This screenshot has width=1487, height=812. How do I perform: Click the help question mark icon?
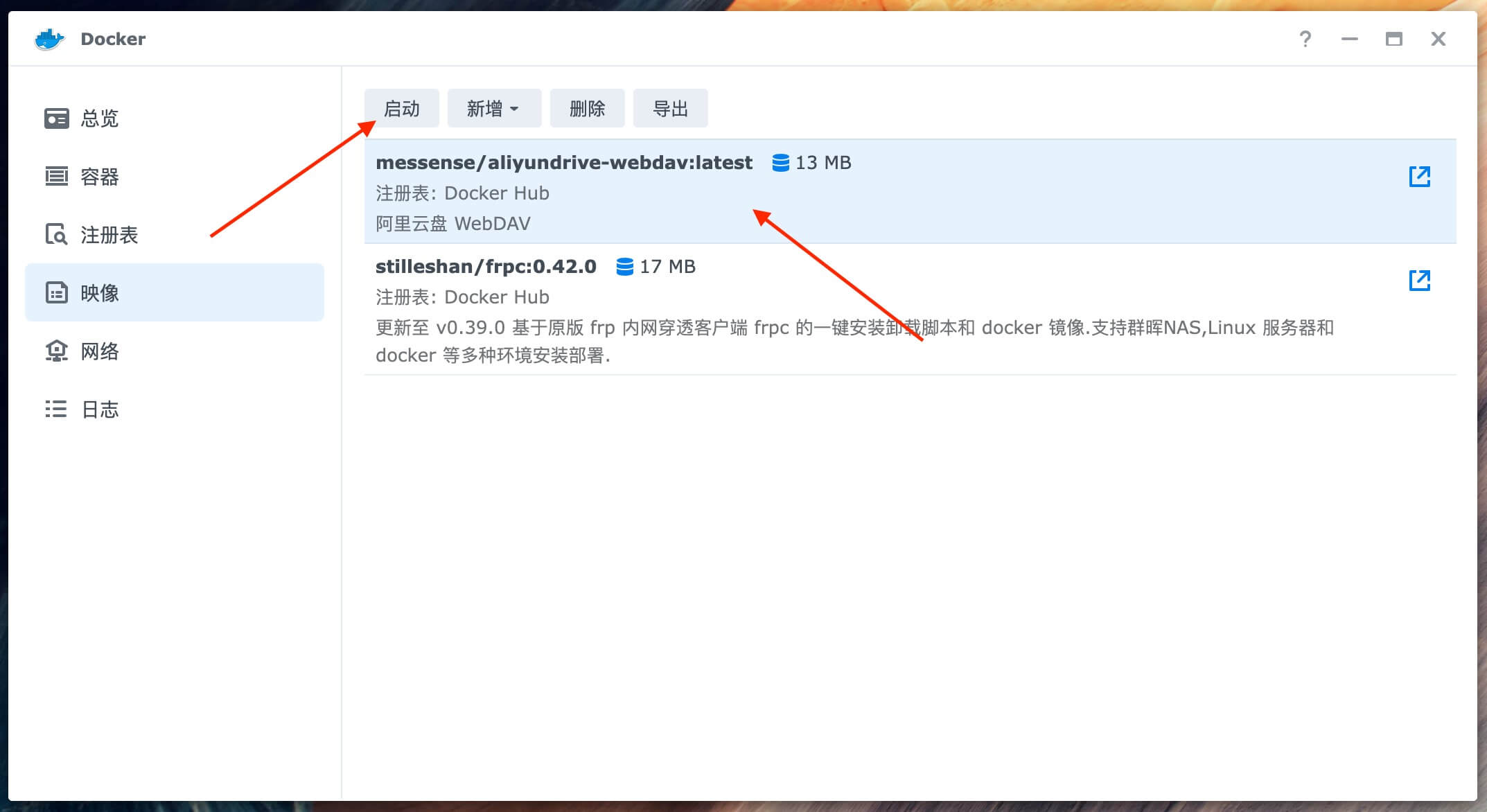coord(1305,39)
